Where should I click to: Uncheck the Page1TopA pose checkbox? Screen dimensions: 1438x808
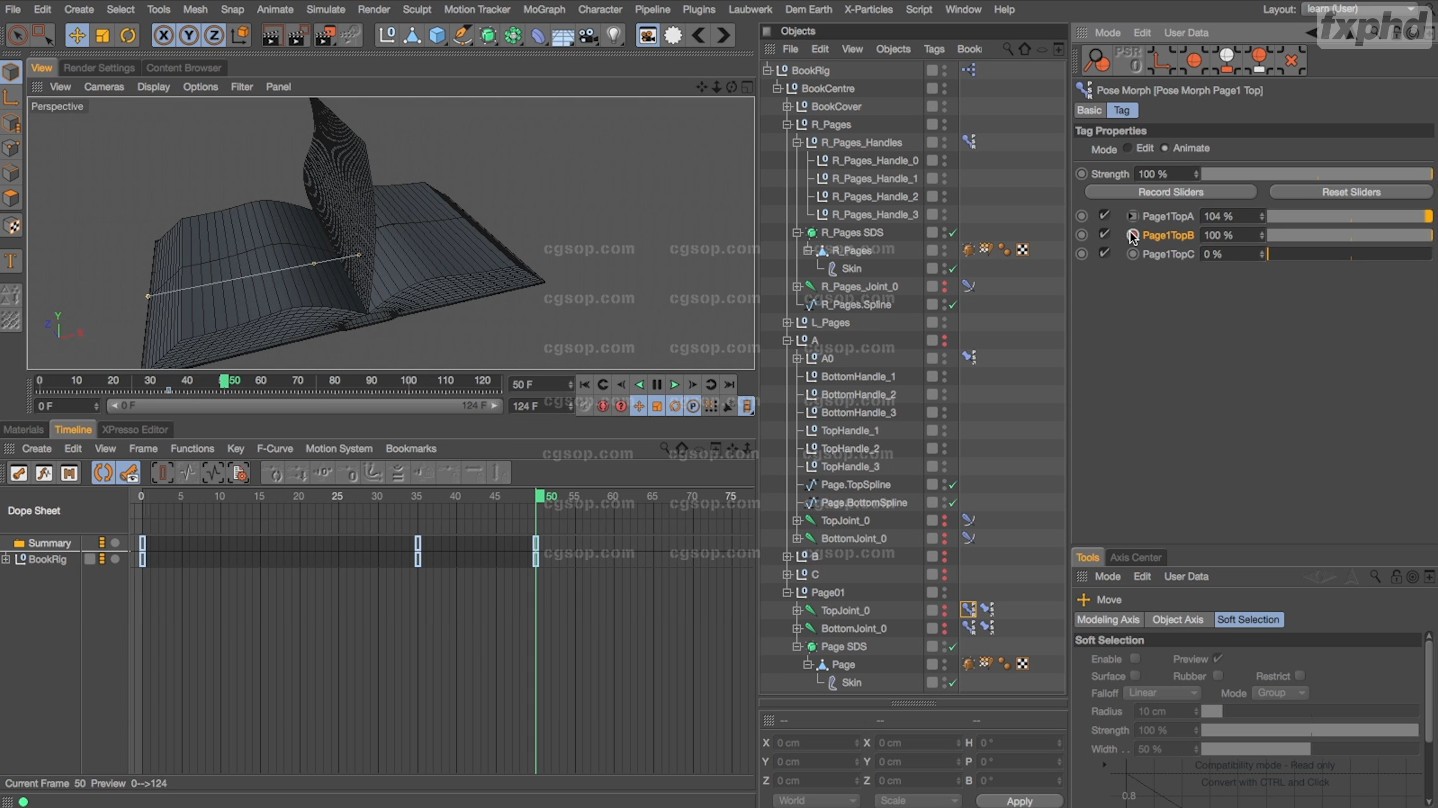click(x=1105, y=216)
